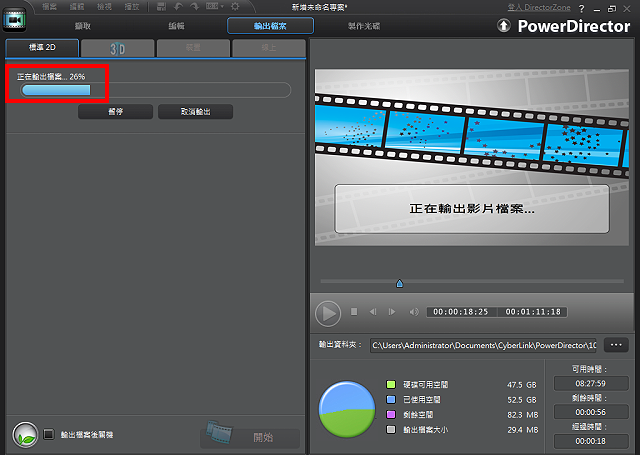Viewport: 640px width, 455px height.
Task: Click the 剩餘時間 value 00:00:56
Action: (591, 412)
